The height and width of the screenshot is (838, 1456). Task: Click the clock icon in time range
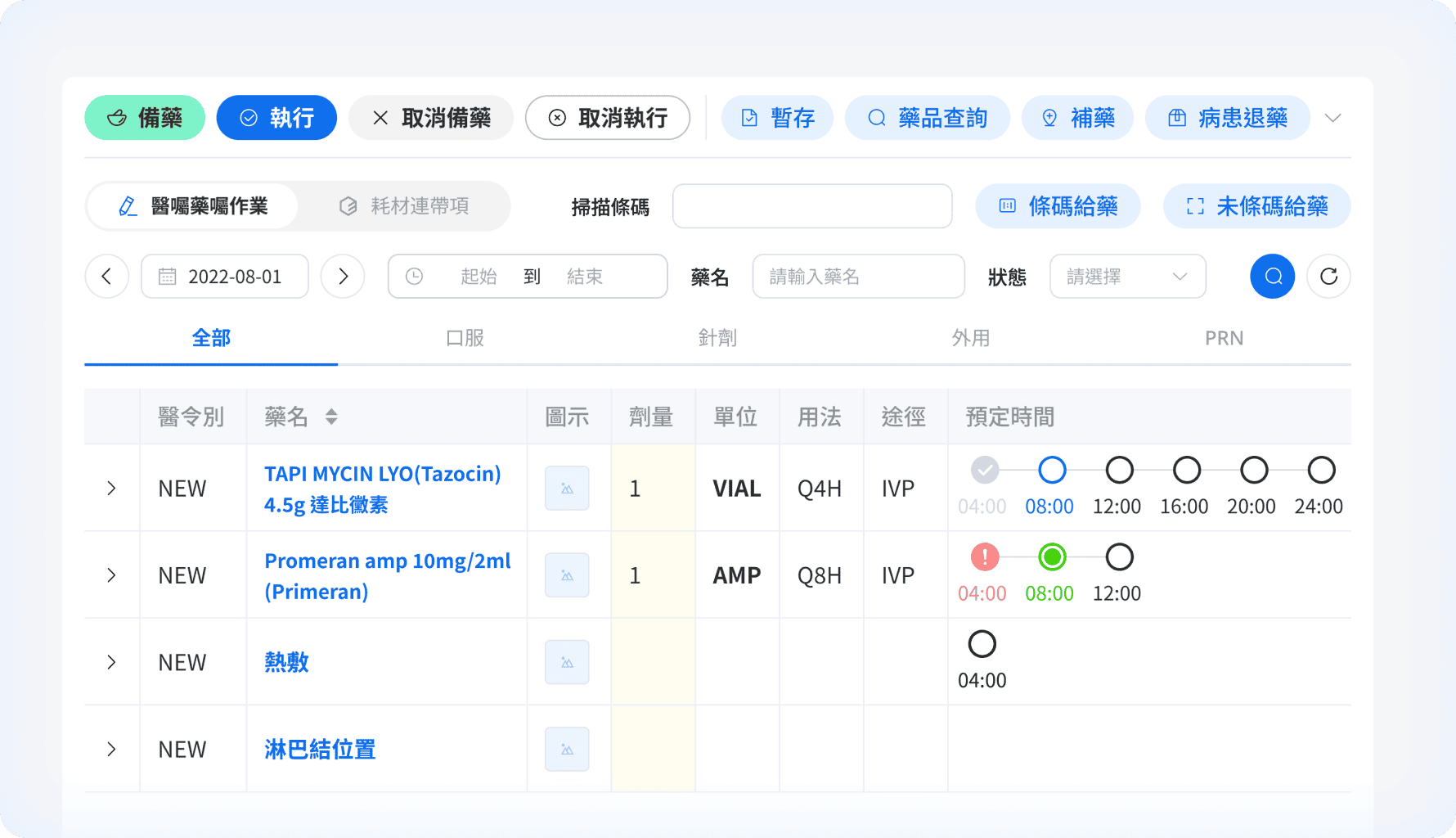point(415,277)
